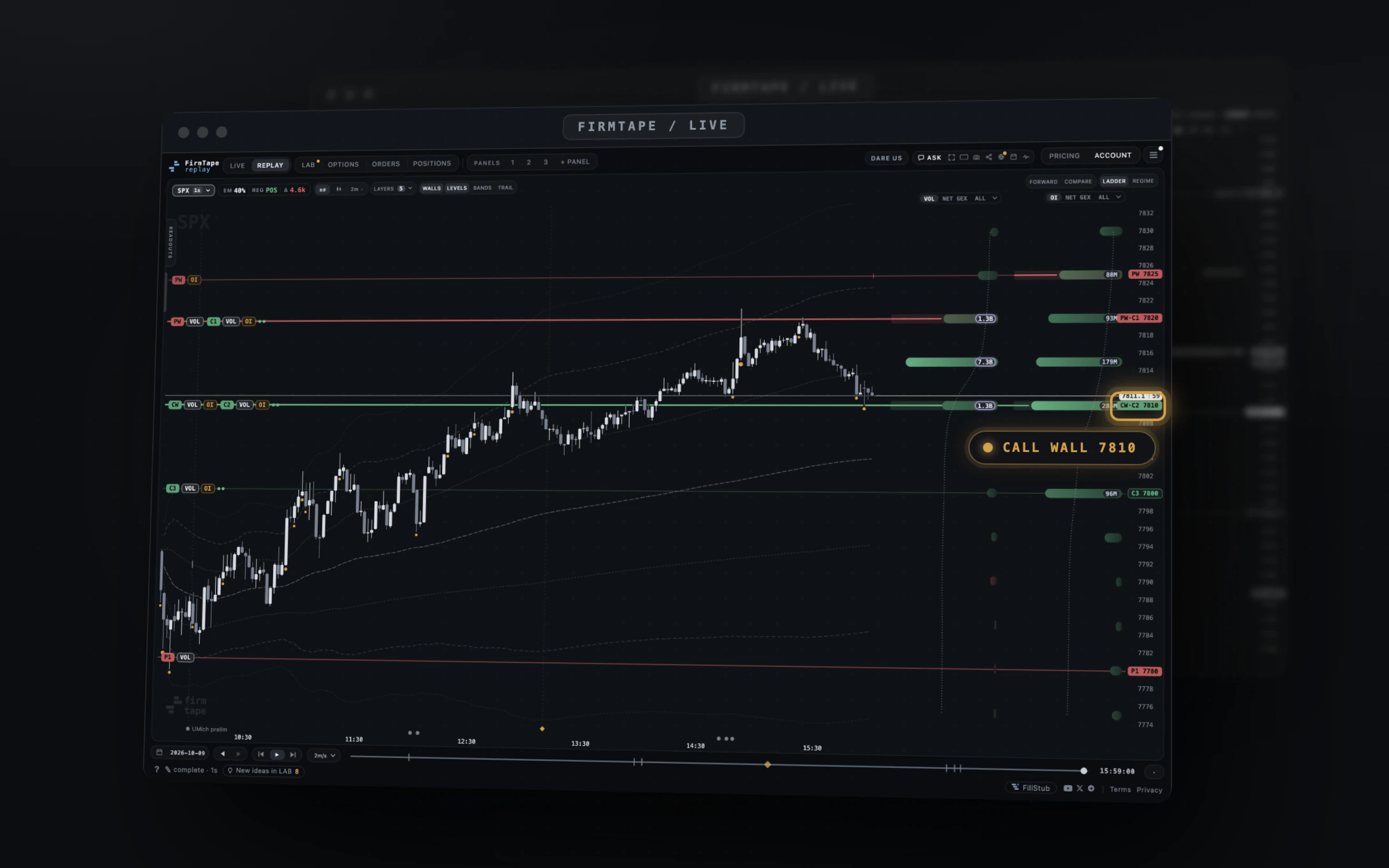
Task: Expand the LAYERS 5 dropdown
Action: (392, 189)
